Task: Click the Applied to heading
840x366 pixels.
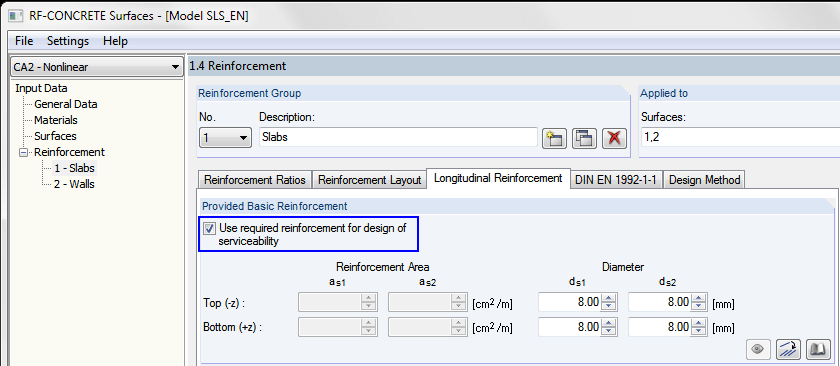Action: [x=664, y=93]
